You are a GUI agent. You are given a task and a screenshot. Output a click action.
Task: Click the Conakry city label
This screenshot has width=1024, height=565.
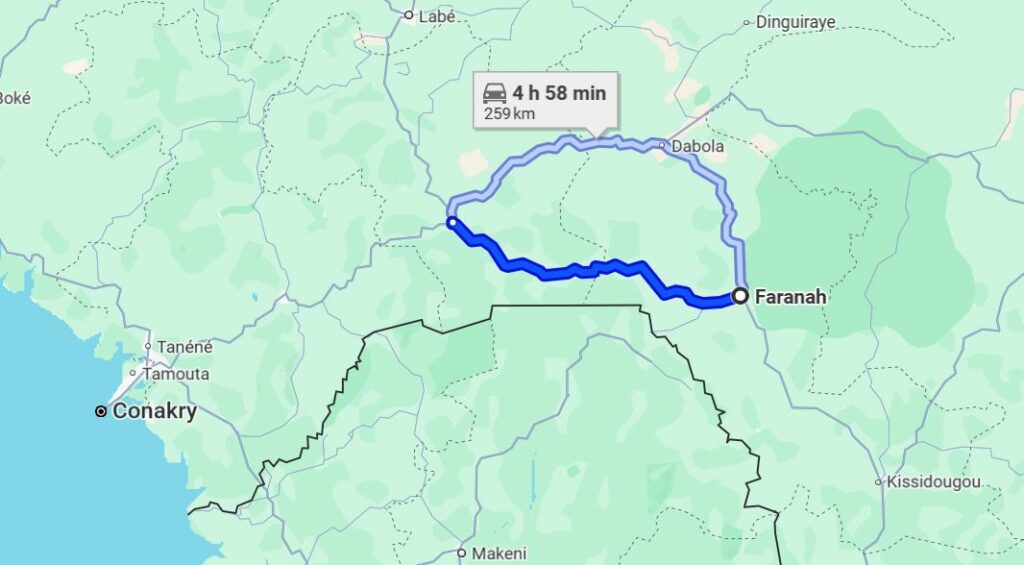(x=155, y=412)
